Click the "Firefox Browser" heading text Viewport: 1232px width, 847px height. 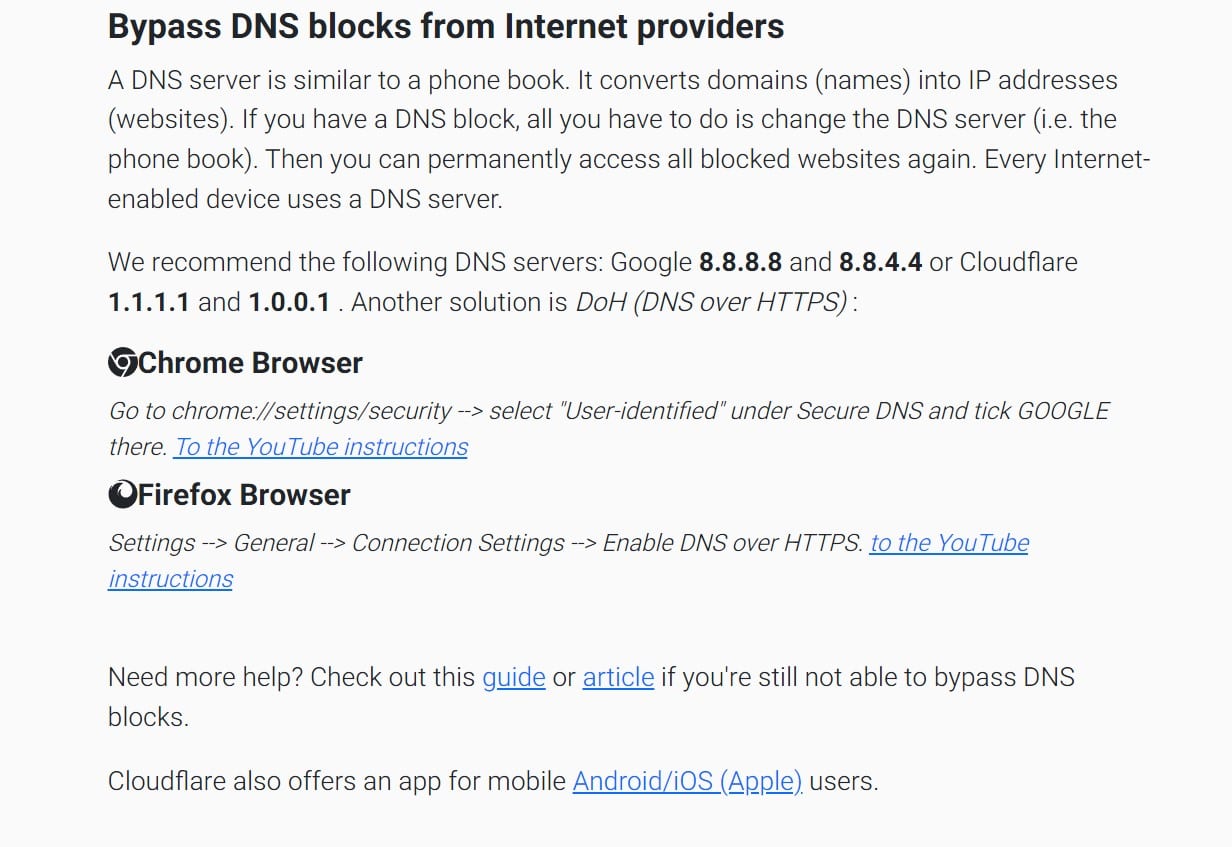(245, 495)
